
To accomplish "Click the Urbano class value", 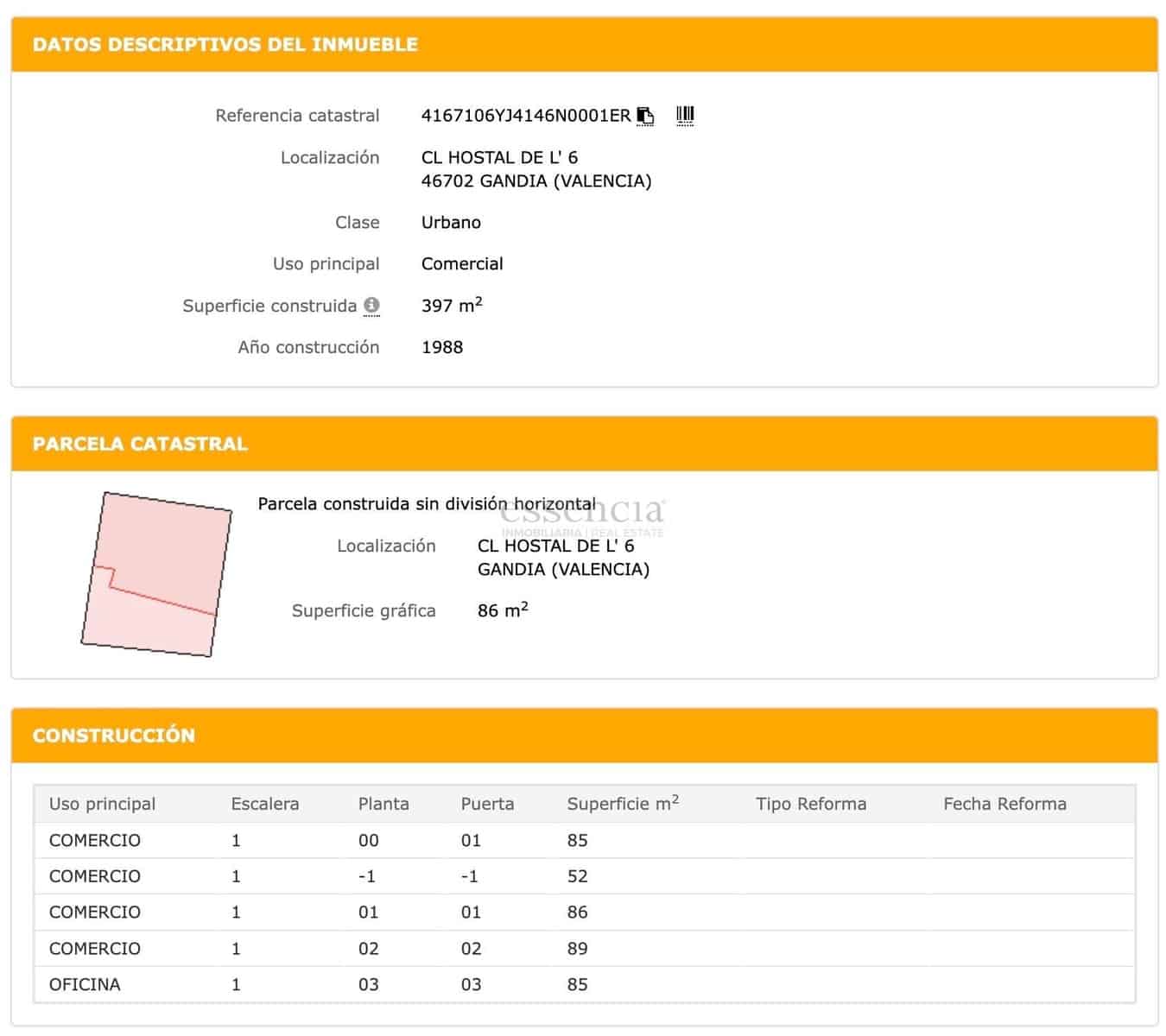I will click(450, 222).
